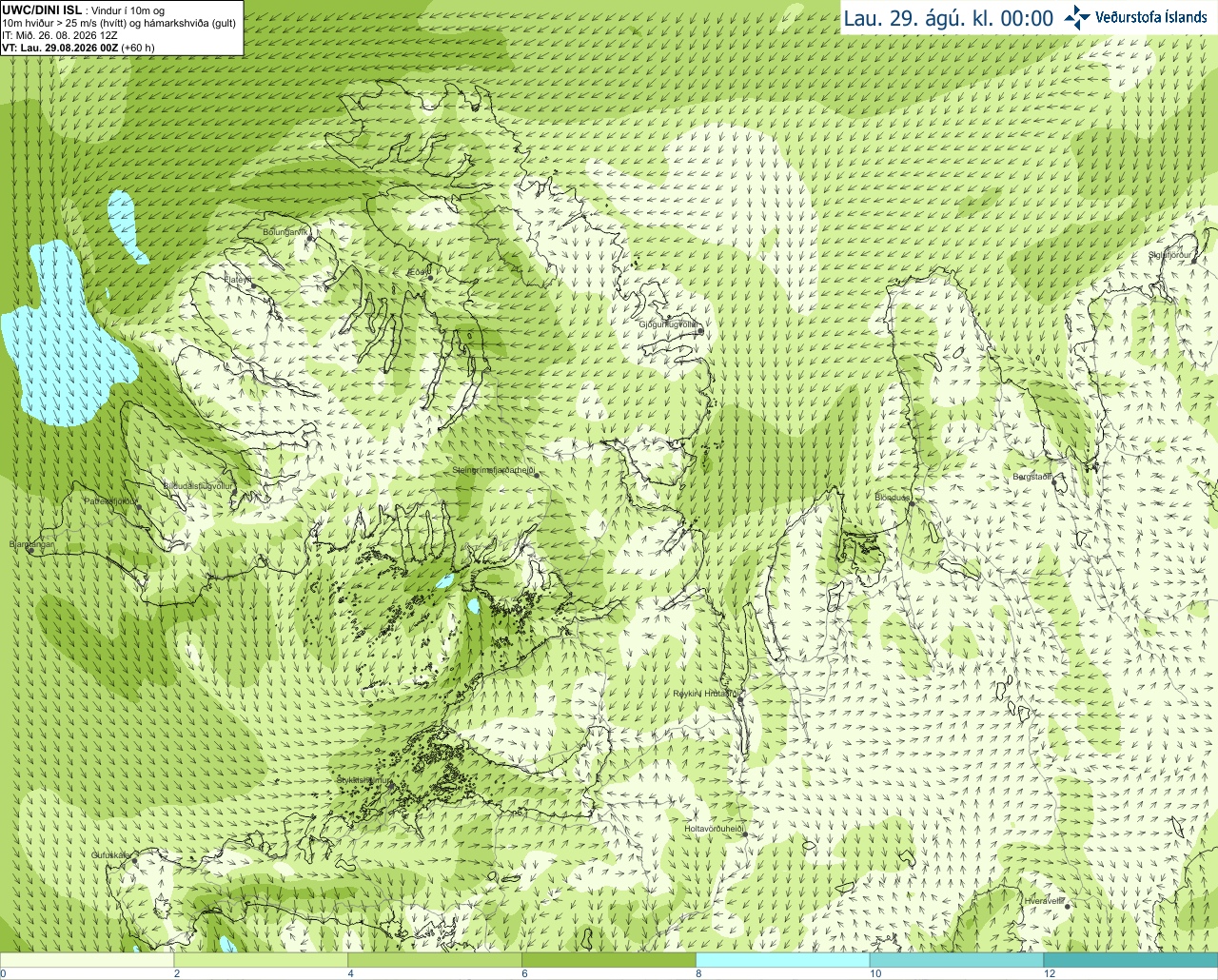Click the 12+ m/s teal legend swatch

point(1130,960)
